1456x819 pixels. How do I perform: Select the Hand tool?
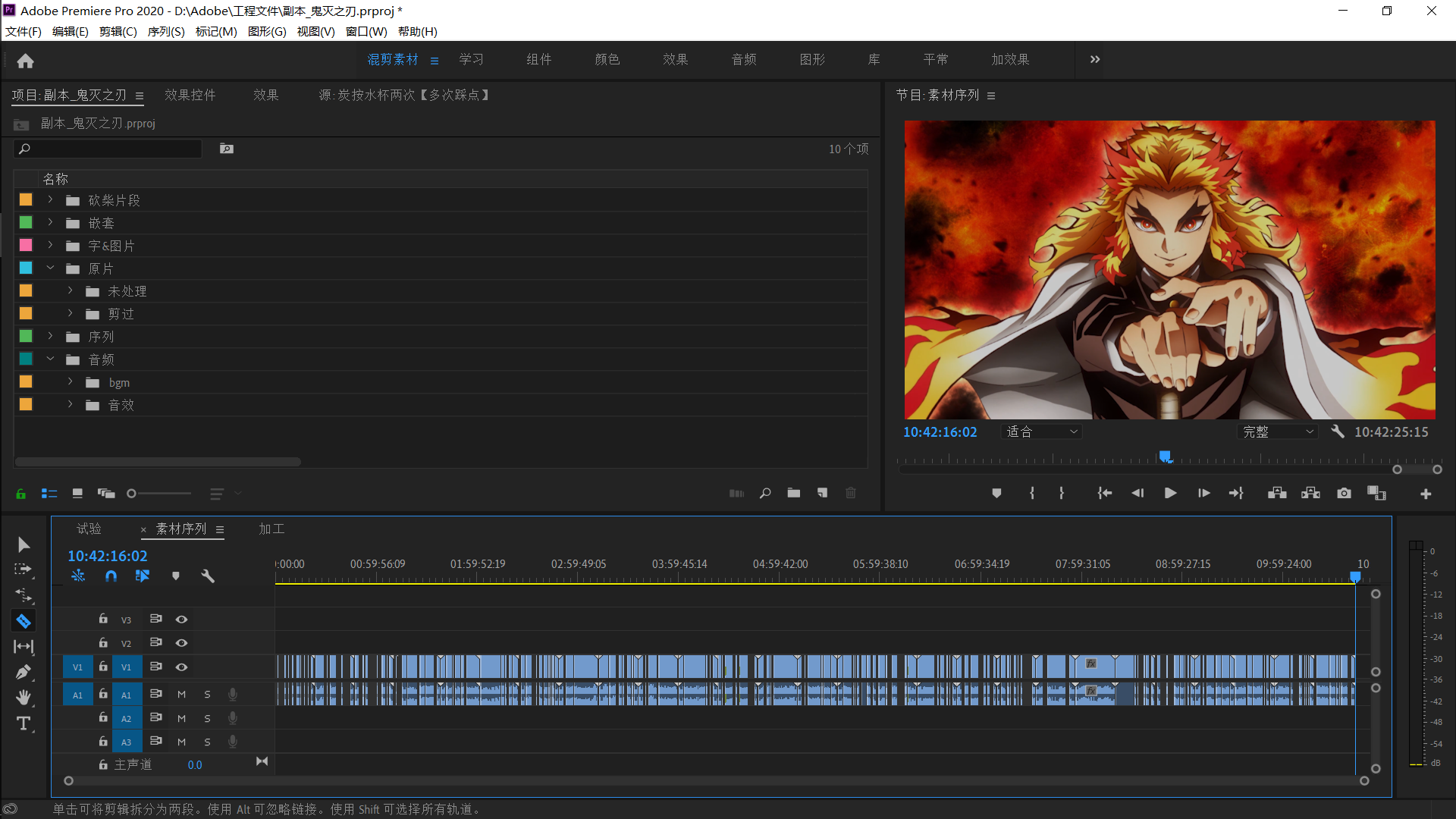click(x=24, y=698)
